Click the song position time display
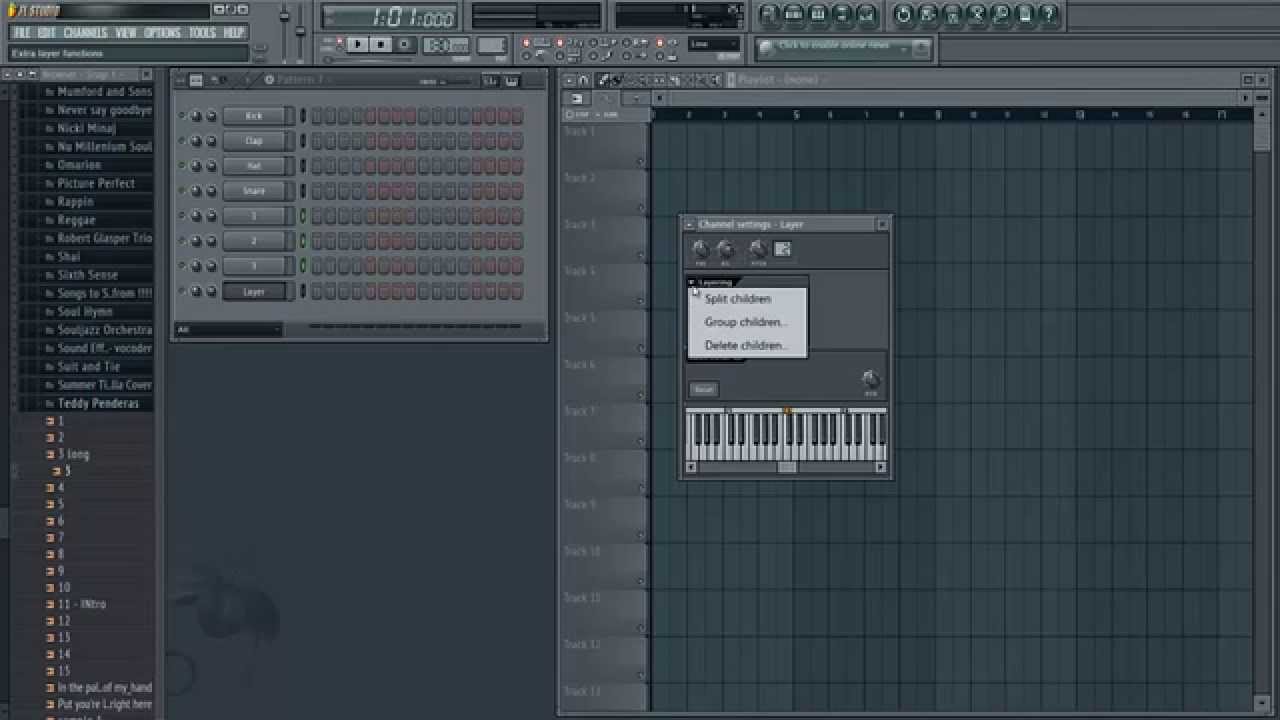 390,17
